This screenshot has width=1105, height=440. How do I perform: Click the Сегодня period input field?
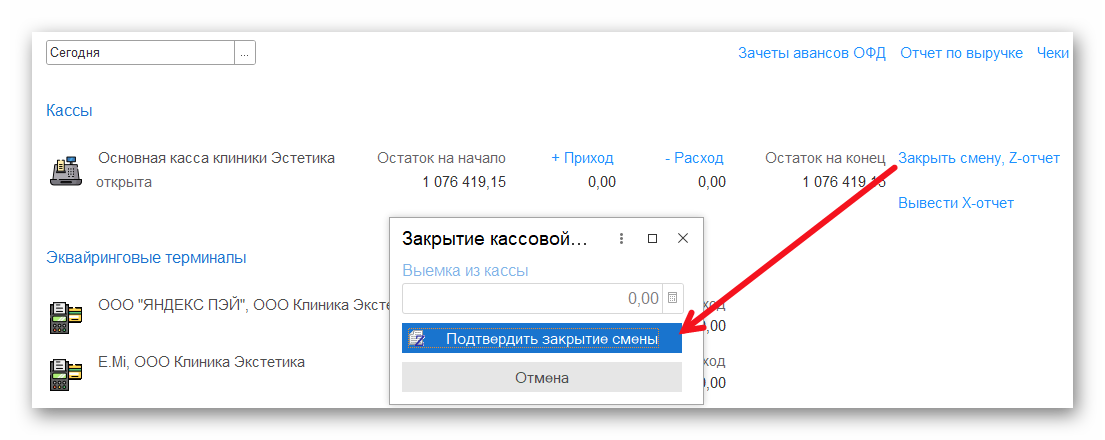pyautogui.click(x=140, y=53)
